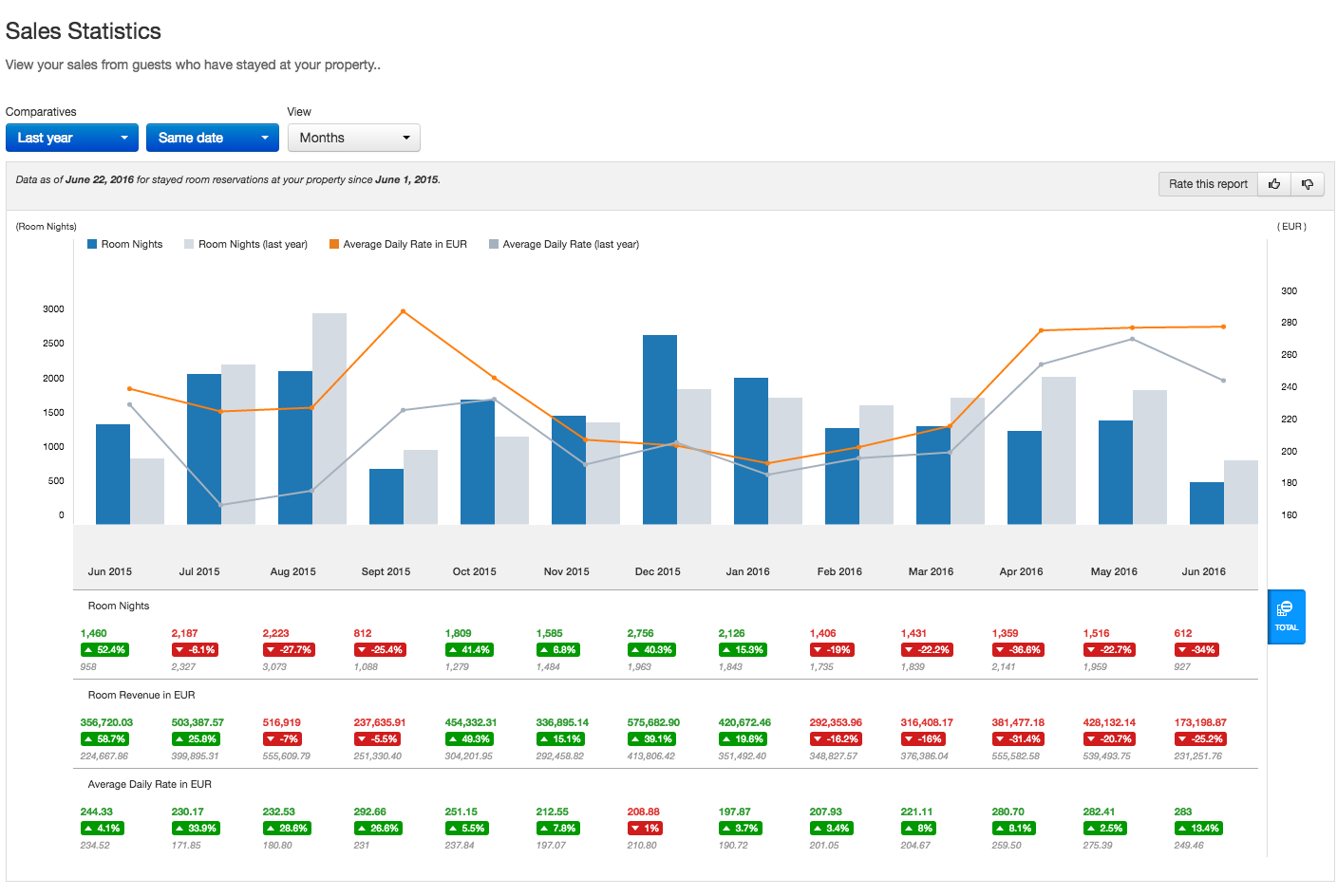
Task: Click the -31.4% revenue badge
Action: tap(1018, 739)
